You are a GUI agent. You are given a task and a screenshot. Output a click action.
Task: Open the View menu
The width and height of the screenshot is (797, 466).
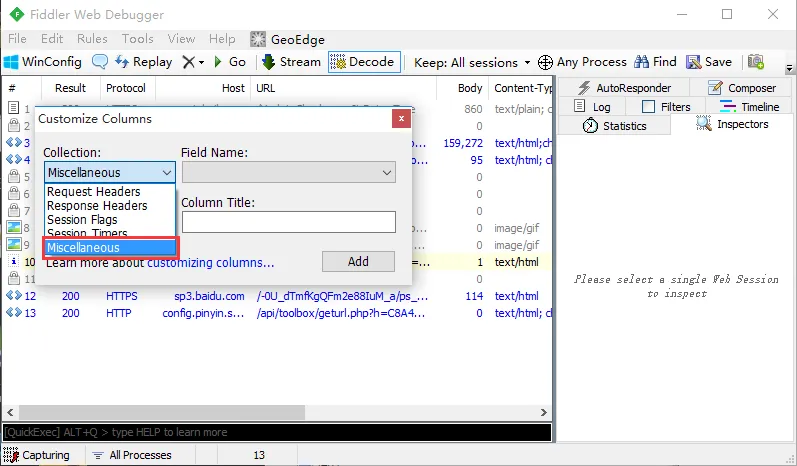coord(181,39)
